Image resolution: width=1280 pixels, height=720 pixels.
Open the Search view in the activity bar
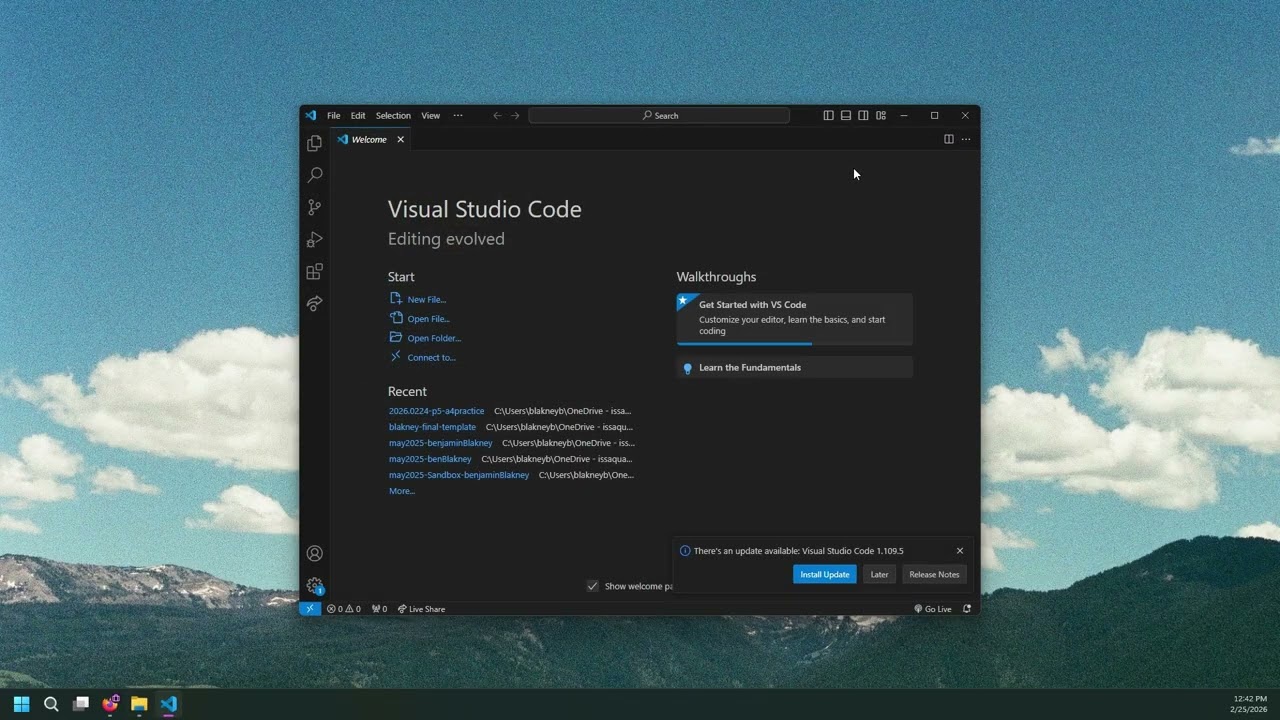pyautogui.click(x=315, y=175)
